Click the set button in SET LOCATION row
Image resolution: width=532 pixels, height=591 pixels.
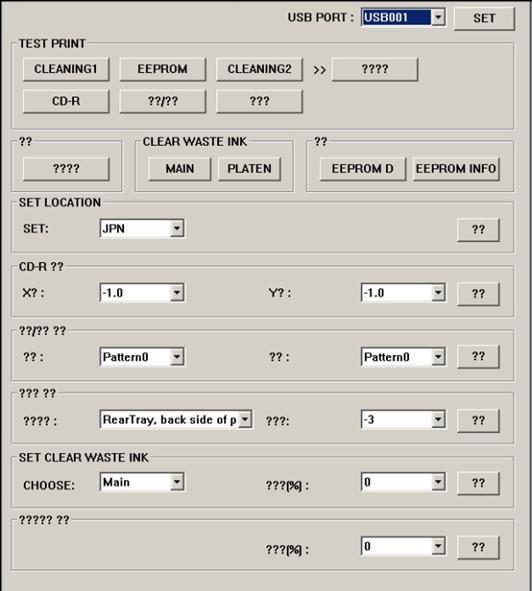tap(478, 230)
